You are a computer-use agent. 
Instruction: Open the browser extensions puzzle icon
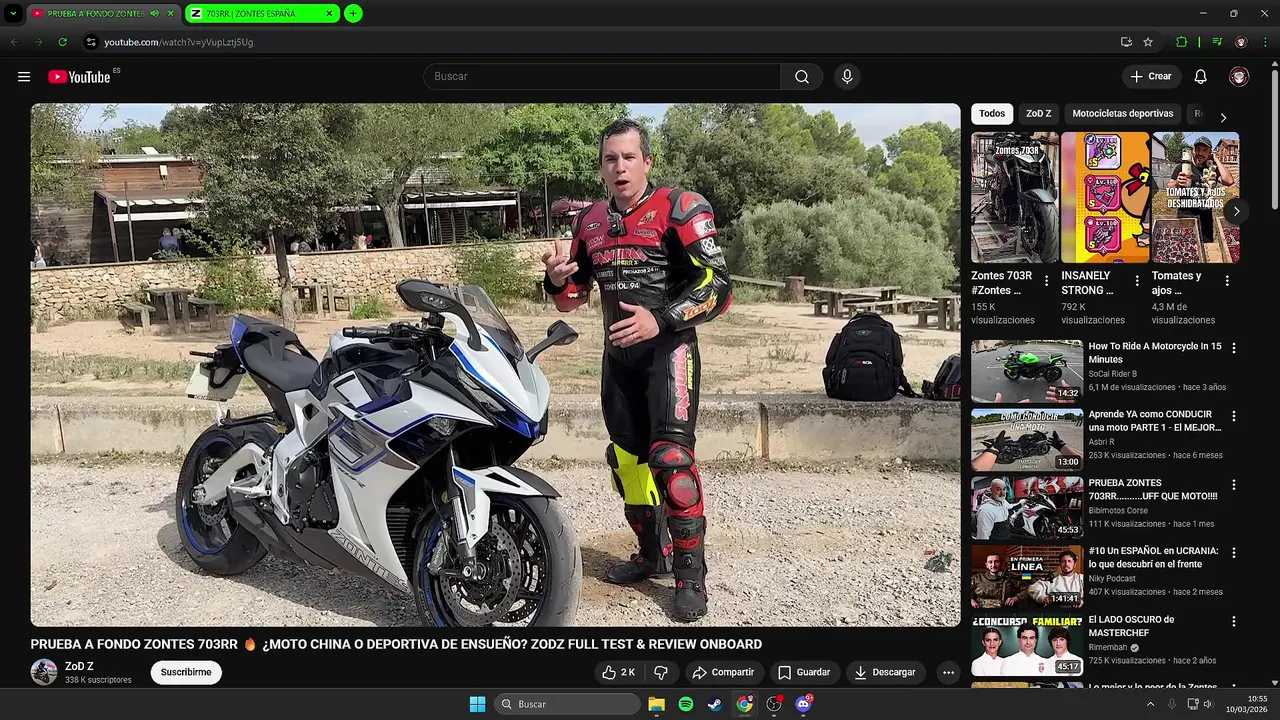coord(1182,42)
